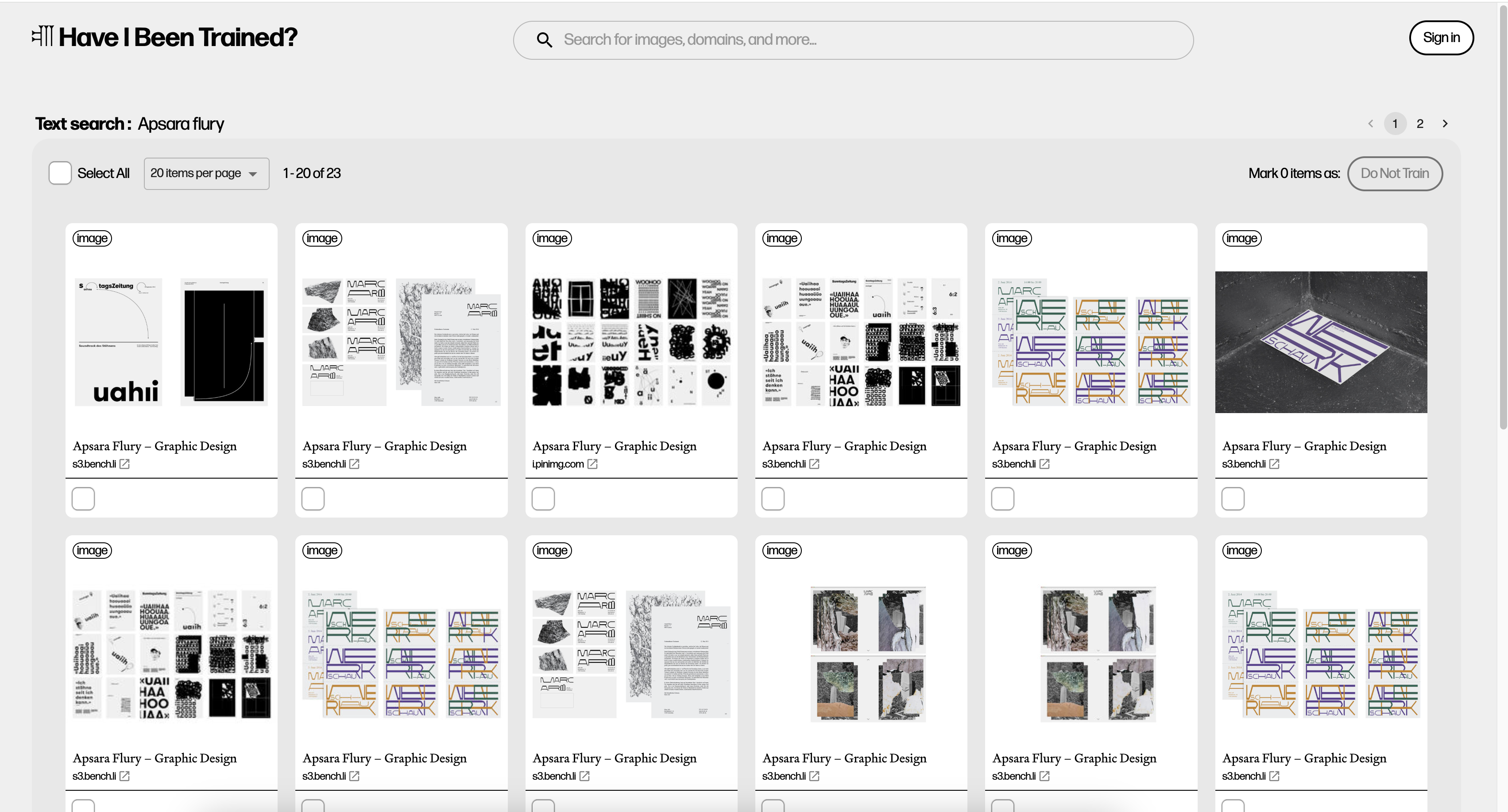The width and height of the screenshot is (1508, 812).
Task: Open external link icon of last bottom-row colorful logo card
Action: point(1274,776)
